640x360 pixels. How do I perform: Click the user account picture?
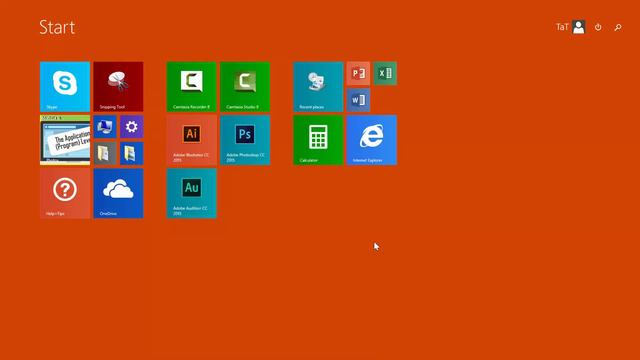(579, 27)
